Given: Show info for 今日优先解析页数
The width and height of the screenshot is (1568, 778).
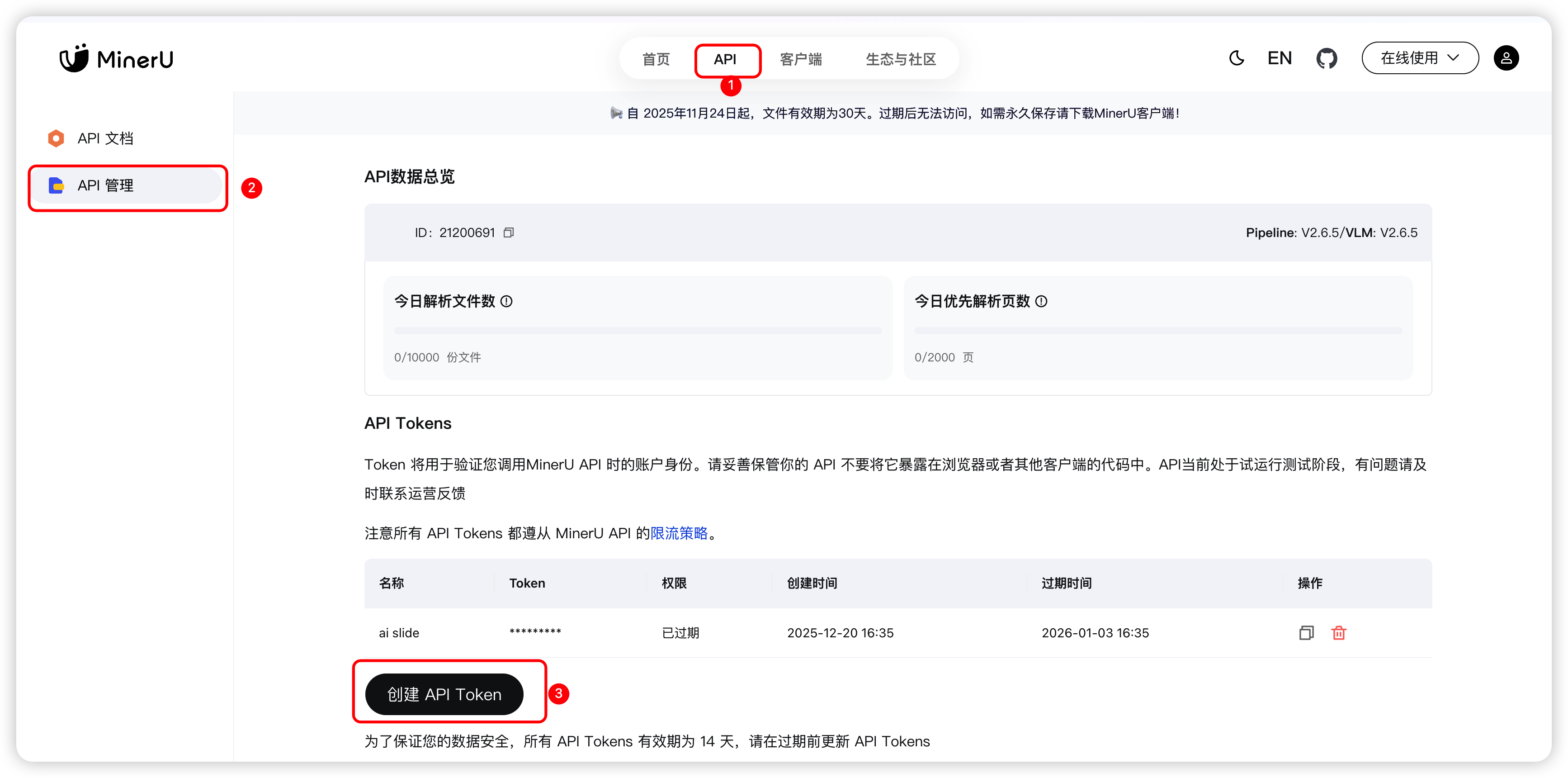Looking at the screenshot, I should [x=1041, y=301].
